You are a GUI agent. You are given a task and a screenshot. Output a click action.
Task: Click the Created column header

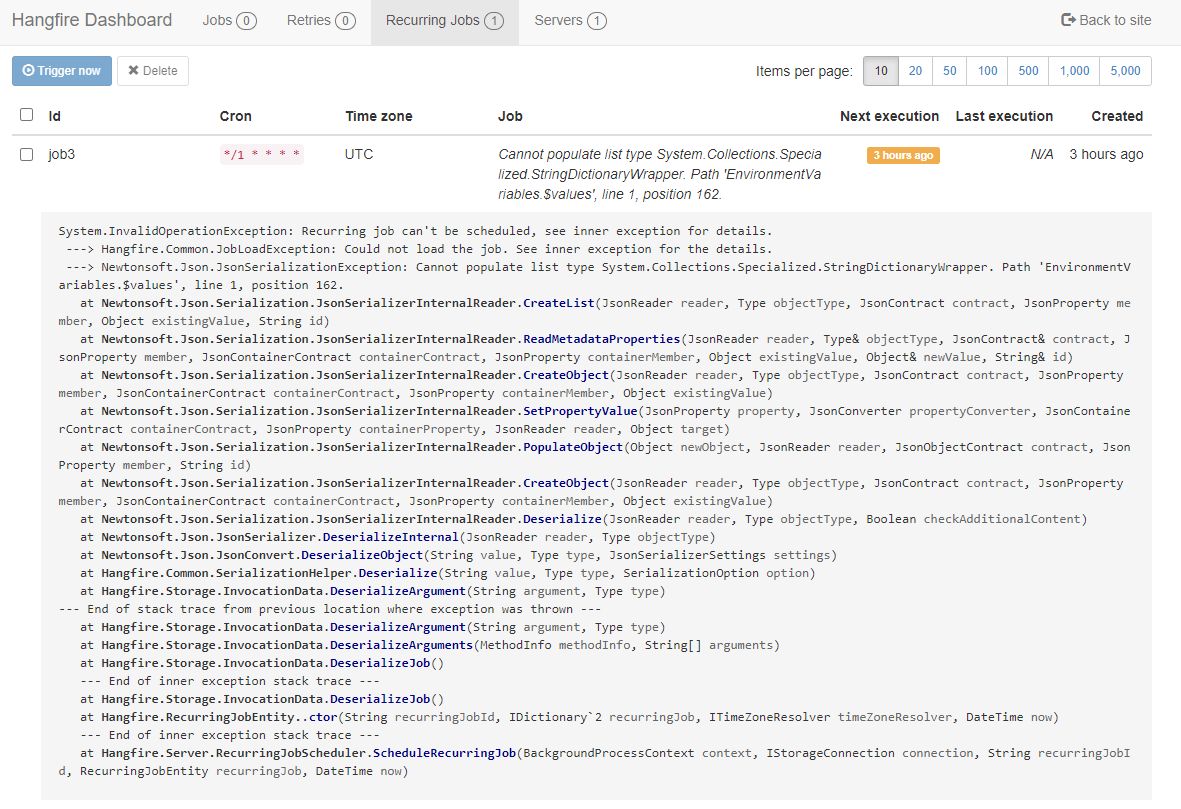point(1117,116)
